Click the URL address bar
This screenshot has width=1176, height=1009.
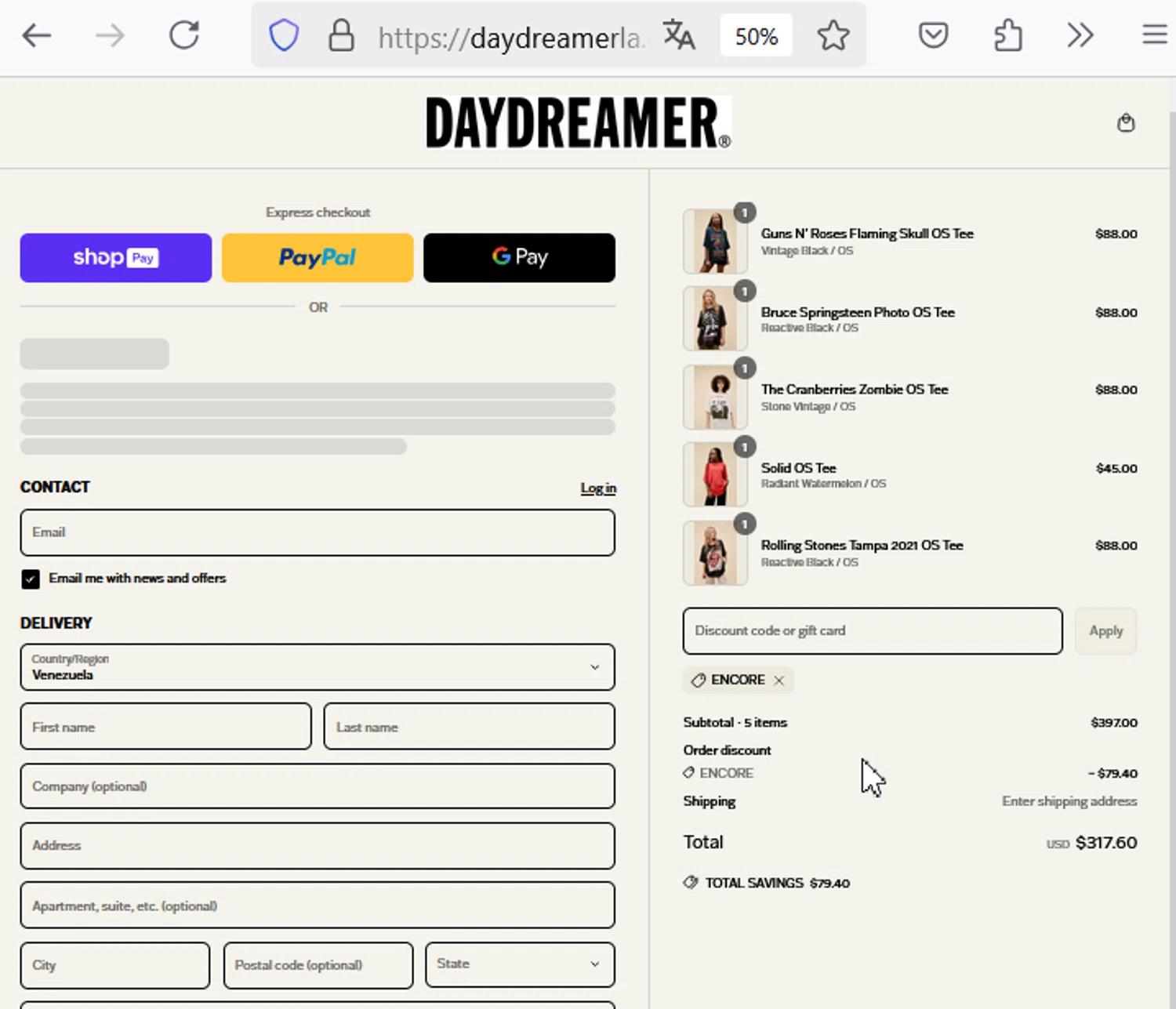tap(514, 37)
